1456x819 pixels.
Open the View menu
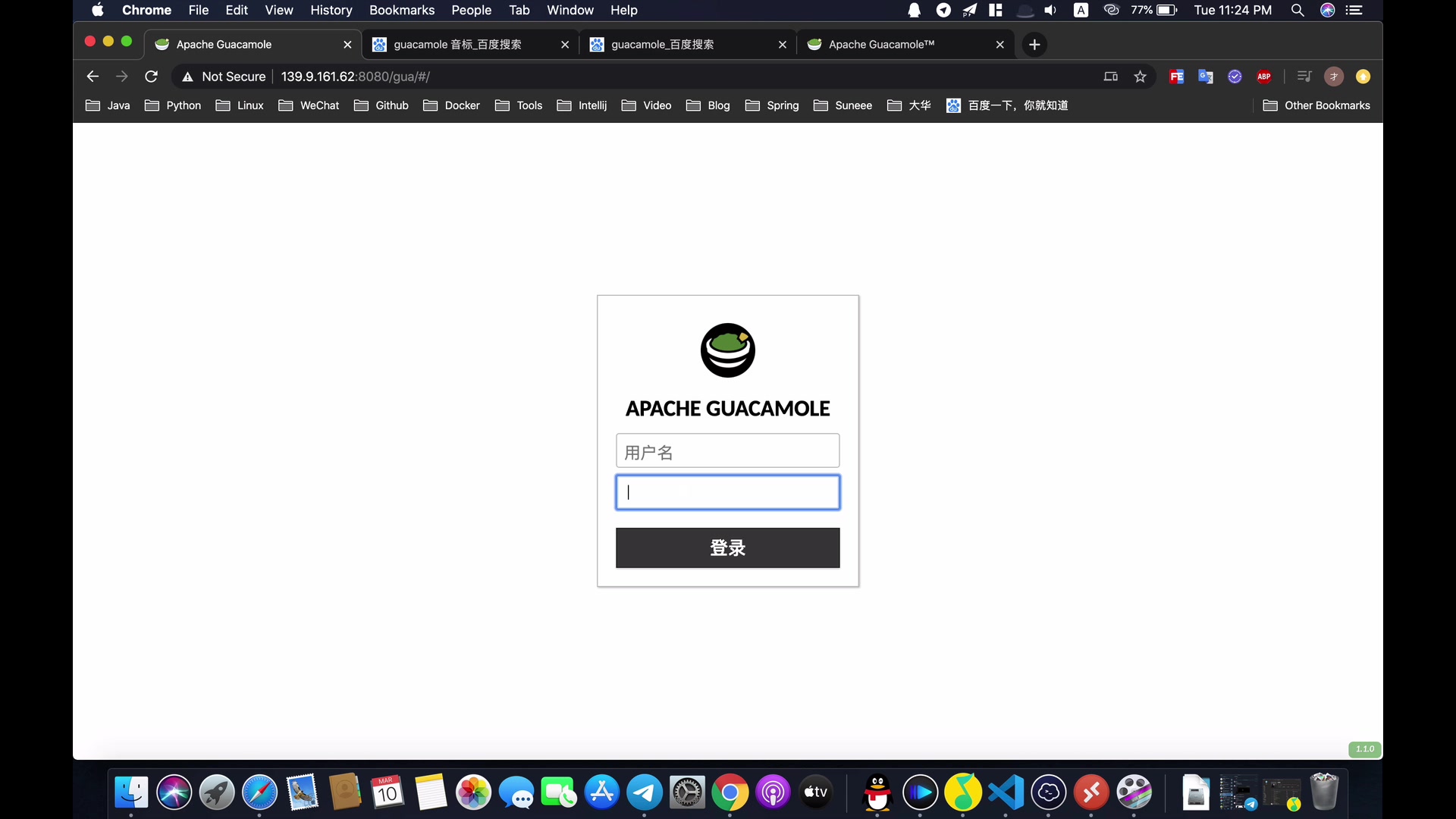279,10
